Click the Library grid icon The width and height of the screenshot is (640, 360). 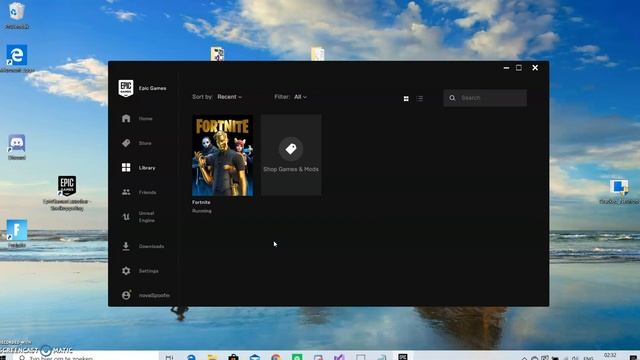[126, 167]
